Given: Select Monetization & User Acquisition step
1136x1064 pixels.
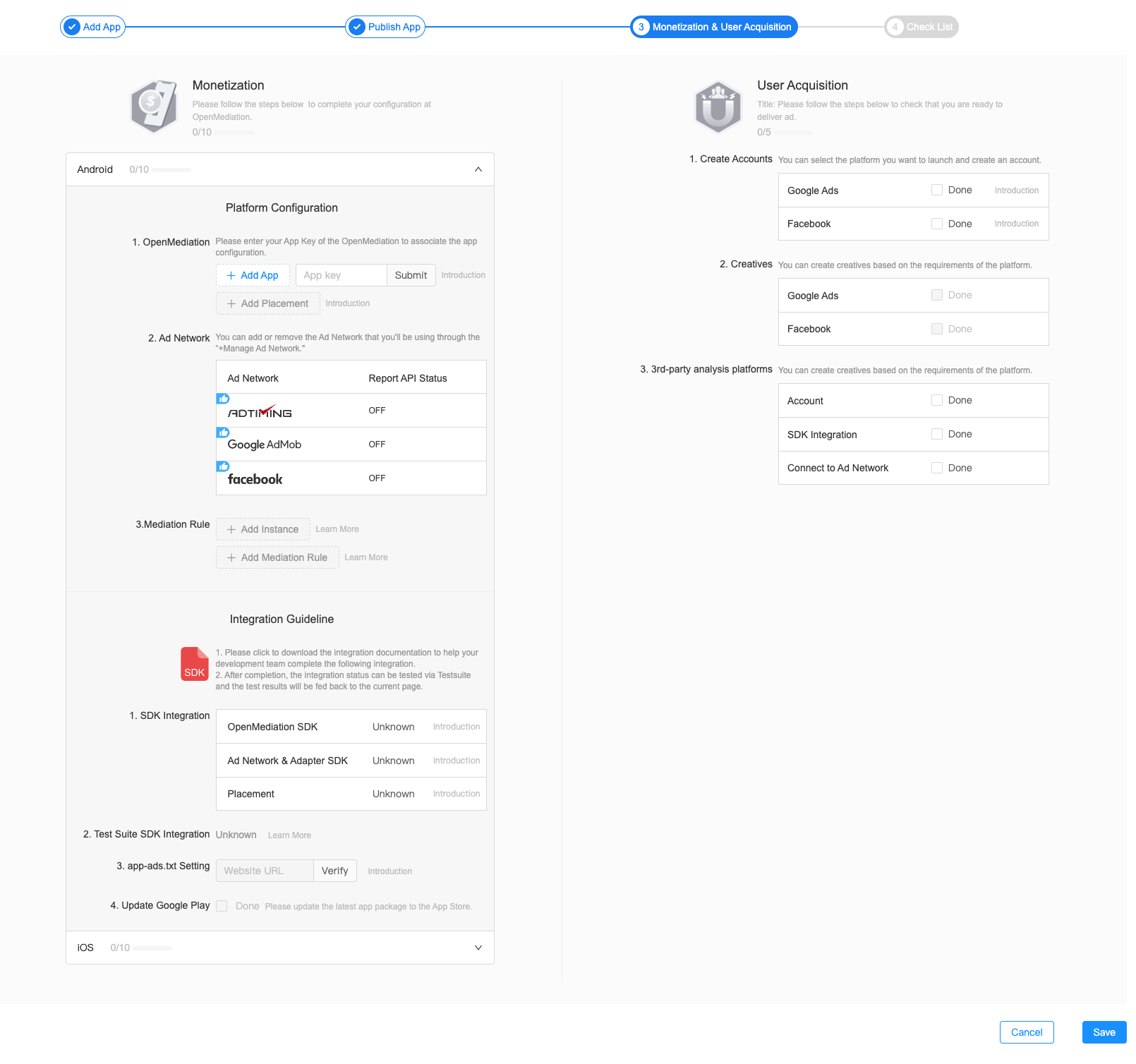Looking at the screenshot, I should [714, 27].
